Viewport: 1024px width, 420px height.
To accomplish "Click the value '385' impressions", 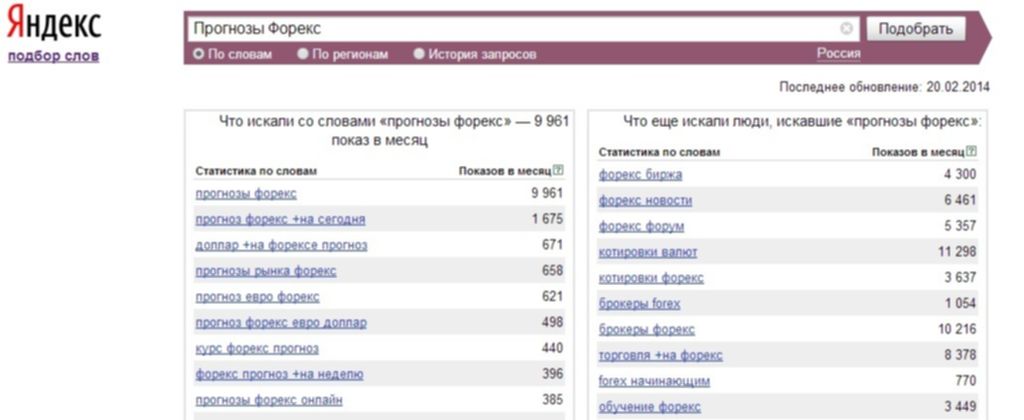I will click(552, 400).
